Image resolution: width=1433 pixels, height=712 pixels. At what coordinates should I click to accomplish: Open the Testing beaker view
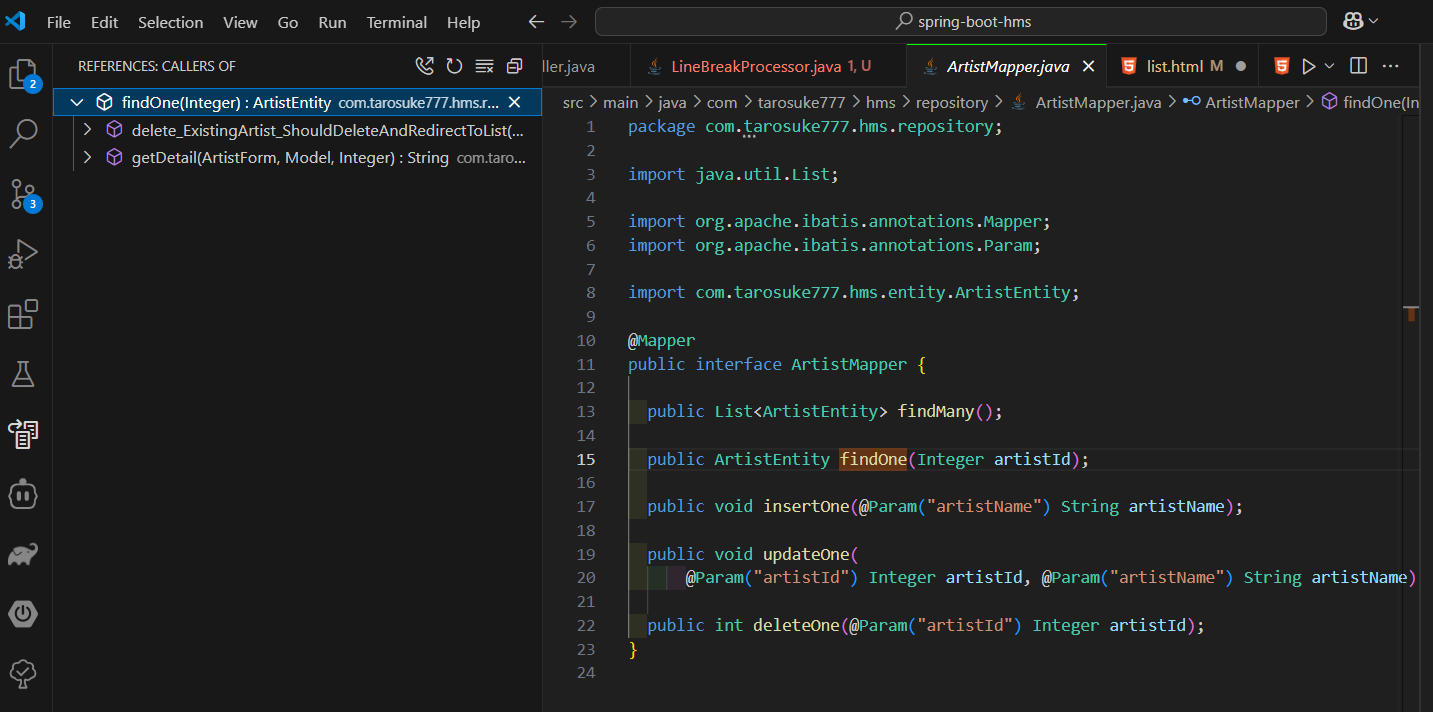tap(23, 374)
